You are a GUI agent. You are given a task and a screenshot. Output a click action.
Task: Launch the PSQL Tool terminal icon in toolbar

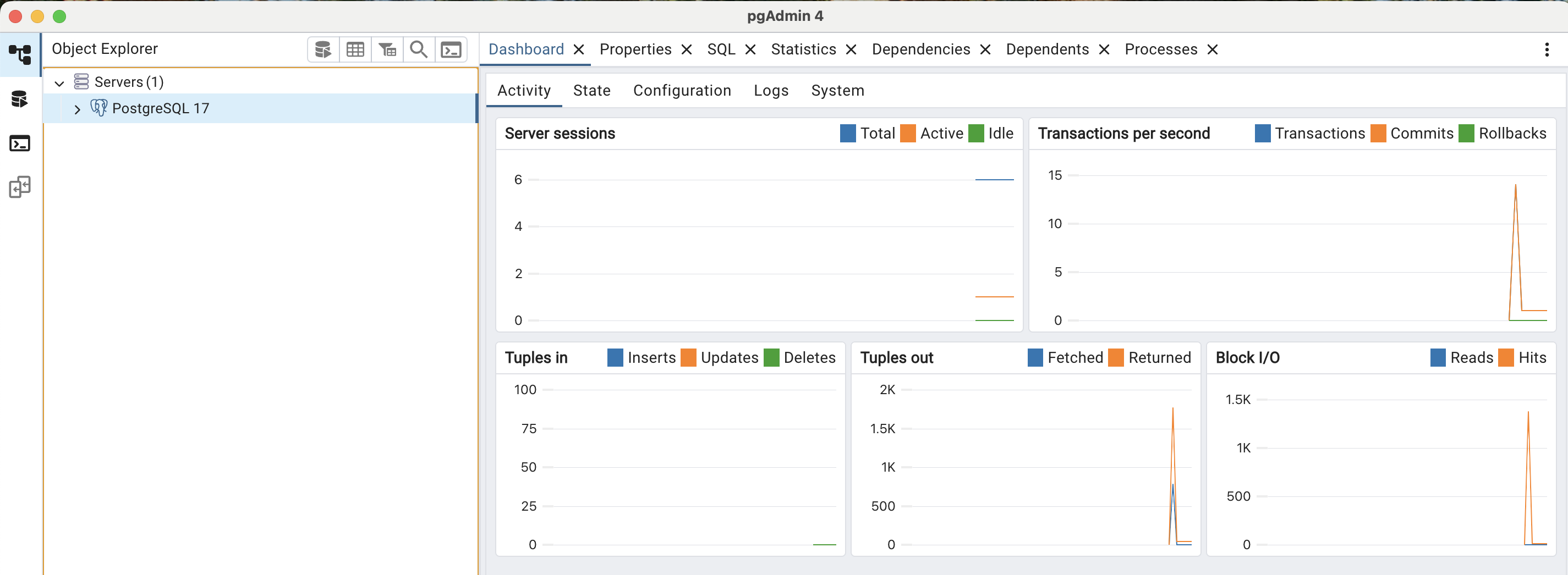click(x=451, y=49)
